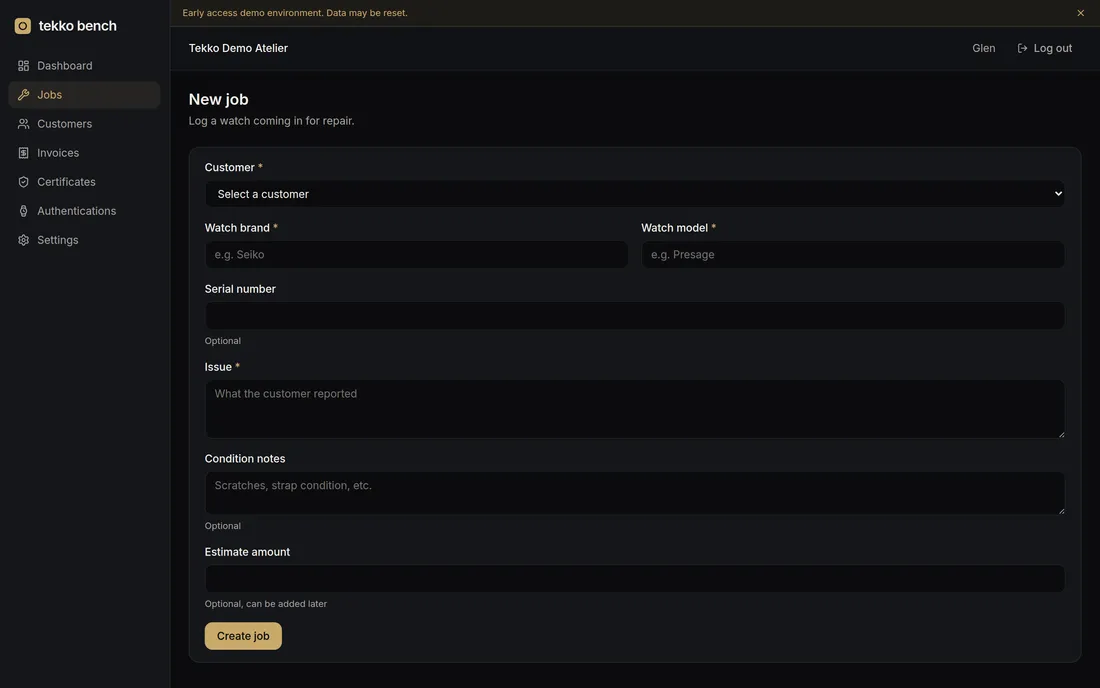Open Dashboard via its grid icon

(23, 65)
